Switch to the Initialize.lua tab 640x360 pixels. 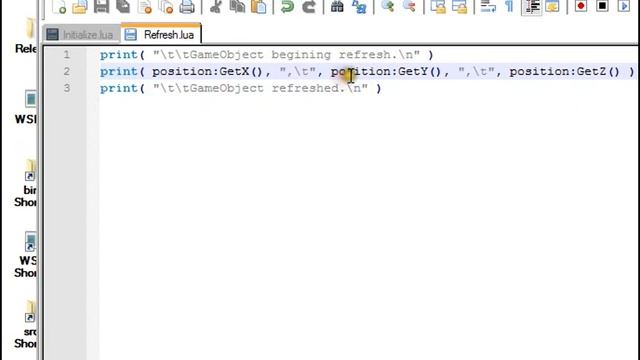81,35
